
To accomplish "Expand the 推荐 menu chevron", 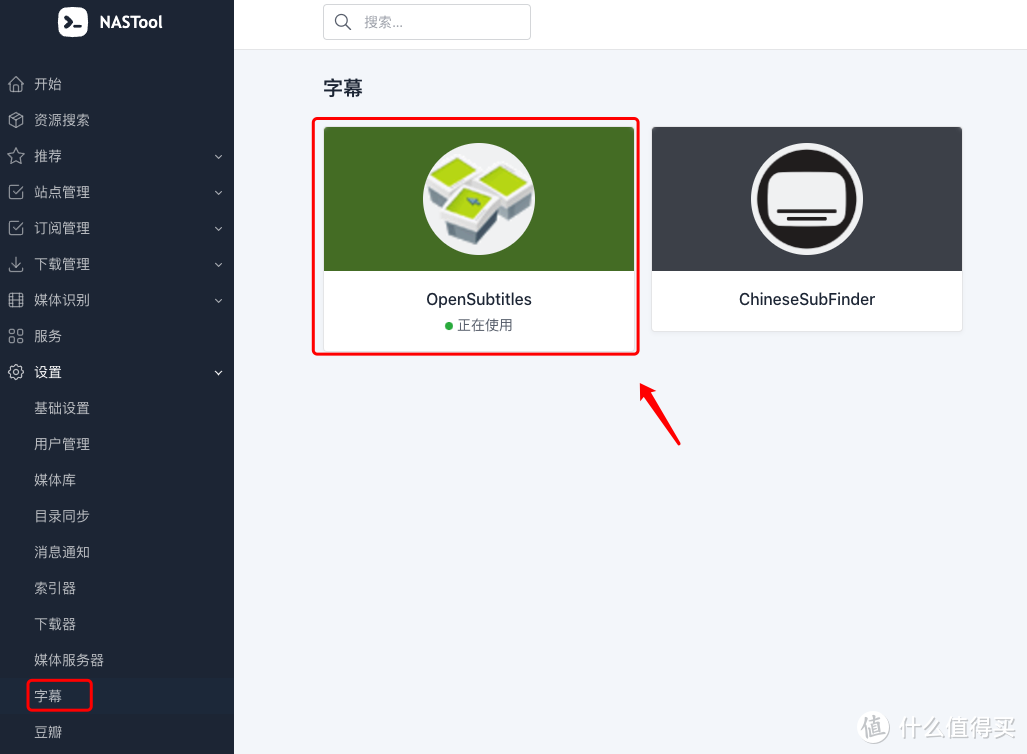I will point(218,157).
